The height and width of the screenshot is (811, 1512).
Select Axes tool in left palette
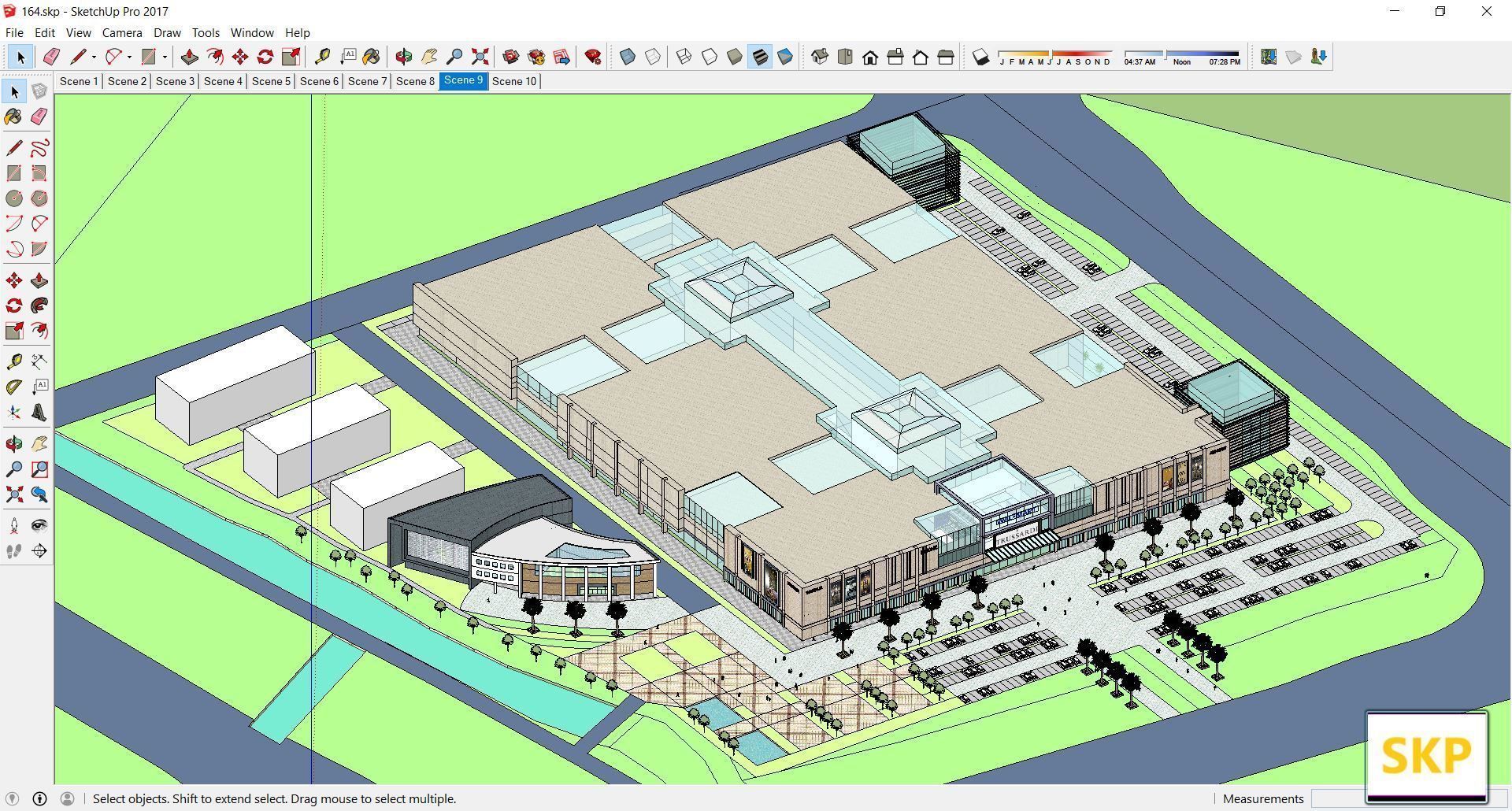click(x=14, y=413)
